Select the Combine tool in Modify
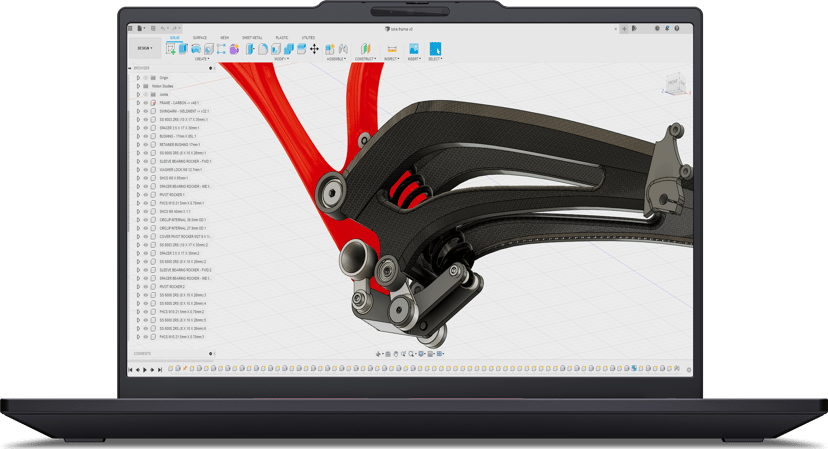828x449 pixels. coord(289,49)
